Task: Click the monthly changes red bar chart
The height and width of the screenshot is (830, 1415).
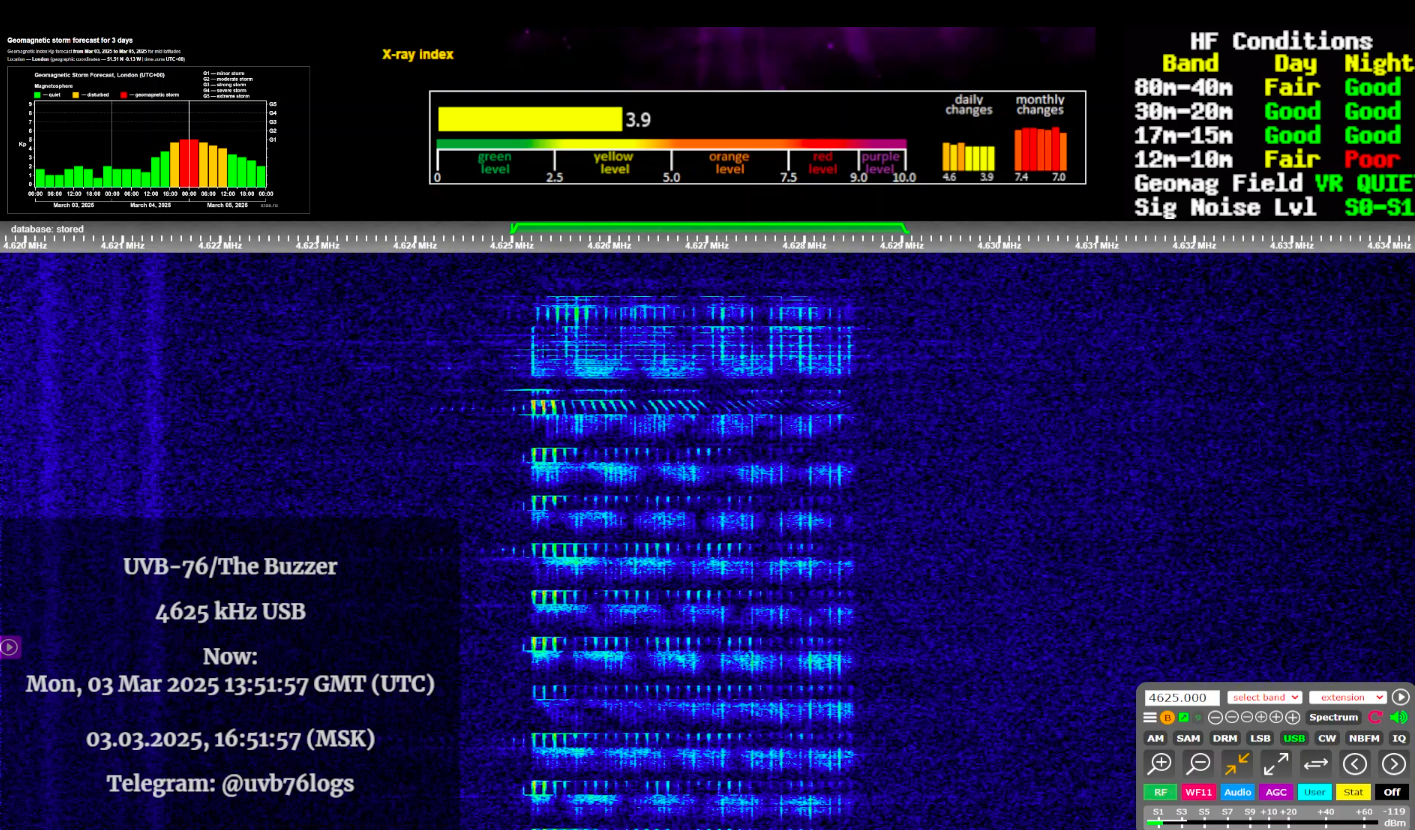Action: [1040, 149]
